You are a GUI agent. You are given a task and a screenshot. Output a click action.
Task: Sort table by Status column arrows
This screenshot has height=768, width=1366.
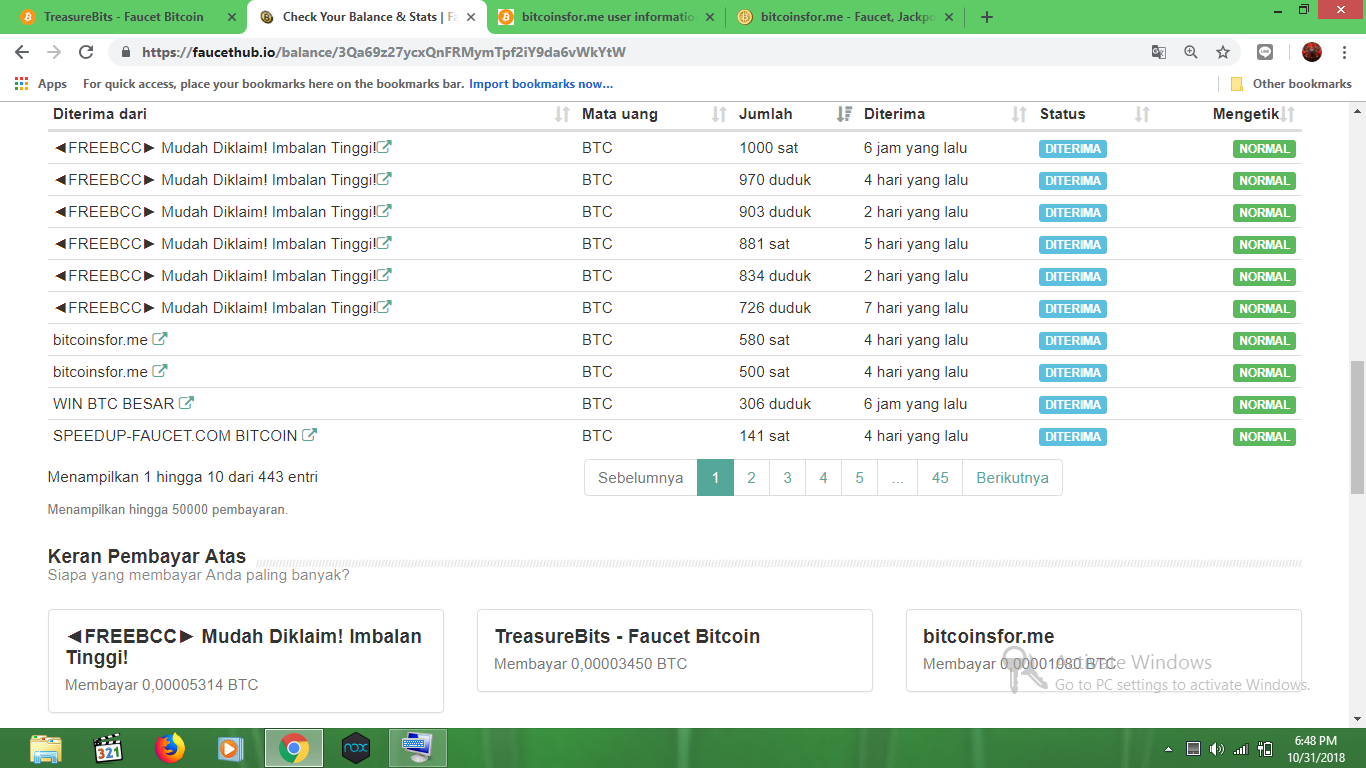[x=1142, y=114]
